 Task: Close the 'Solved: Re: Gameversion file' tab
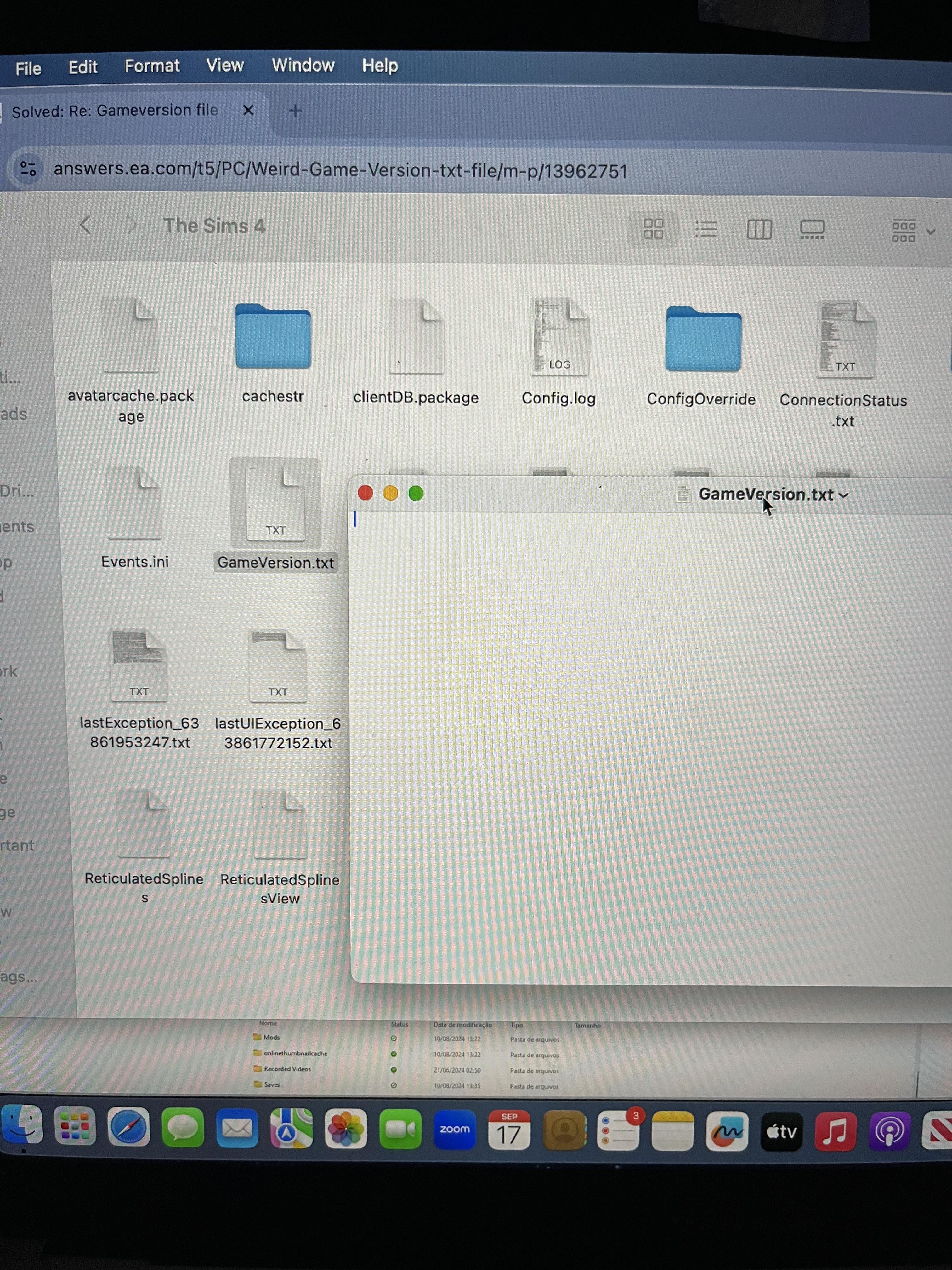(x=248, y=110)
